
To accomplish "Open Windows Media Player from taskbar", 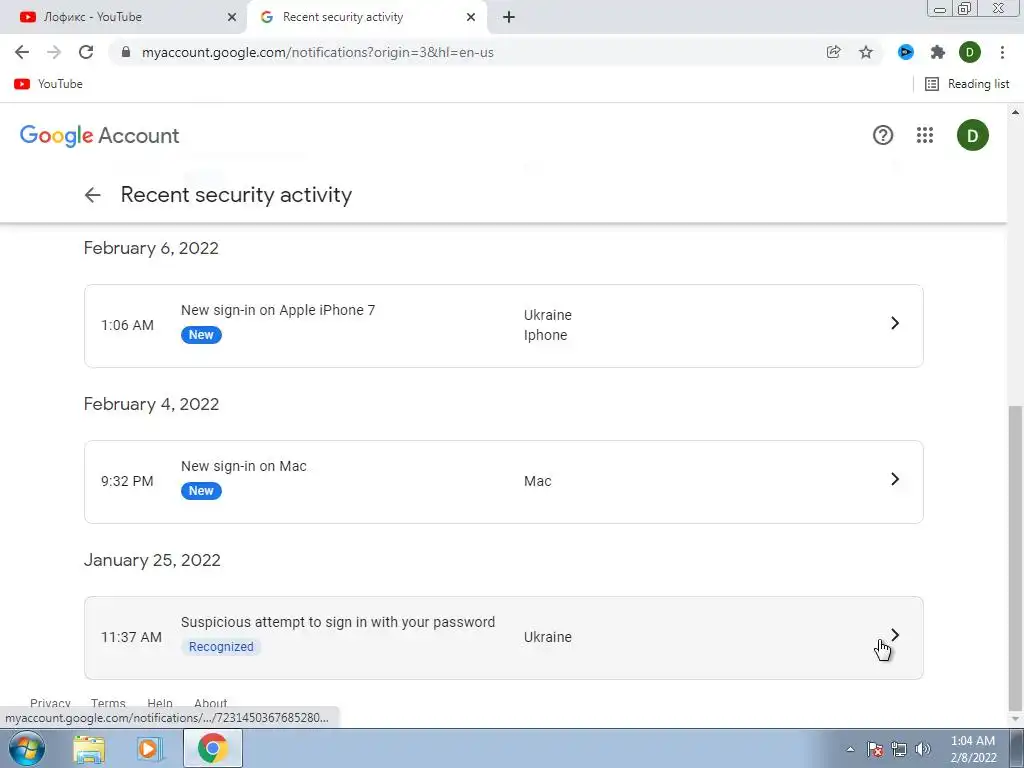I will coord(149,749).
